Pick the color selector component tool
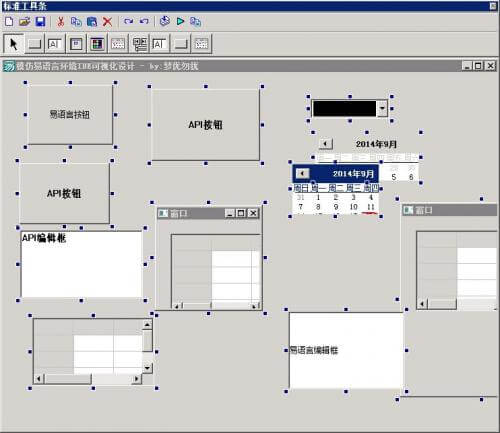The image size is (500, 433). [x=97, y=44]
